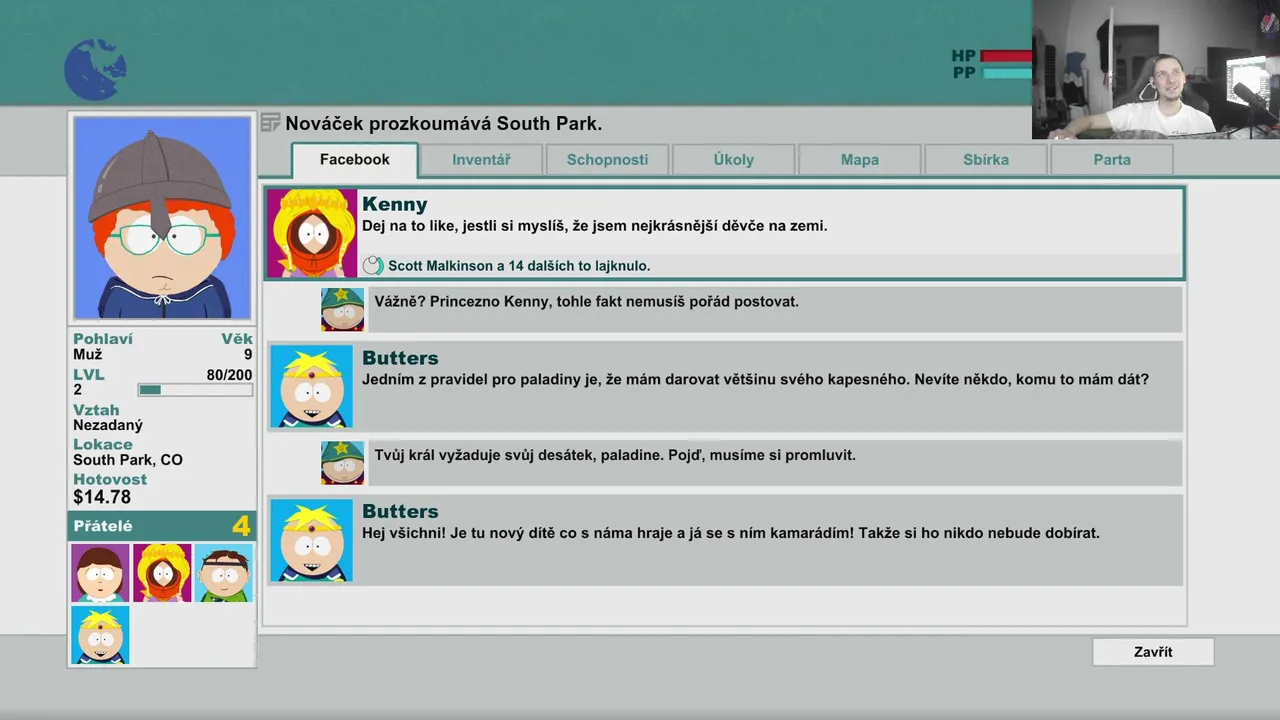Click the Pohlaví Muž value
This screenshot has height=720, width=1280.
pos(87,355)
